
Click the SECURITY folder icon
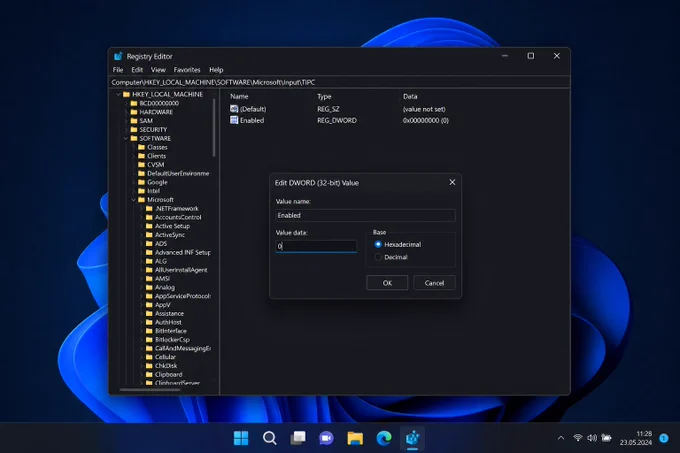click(x=134, y=129)
